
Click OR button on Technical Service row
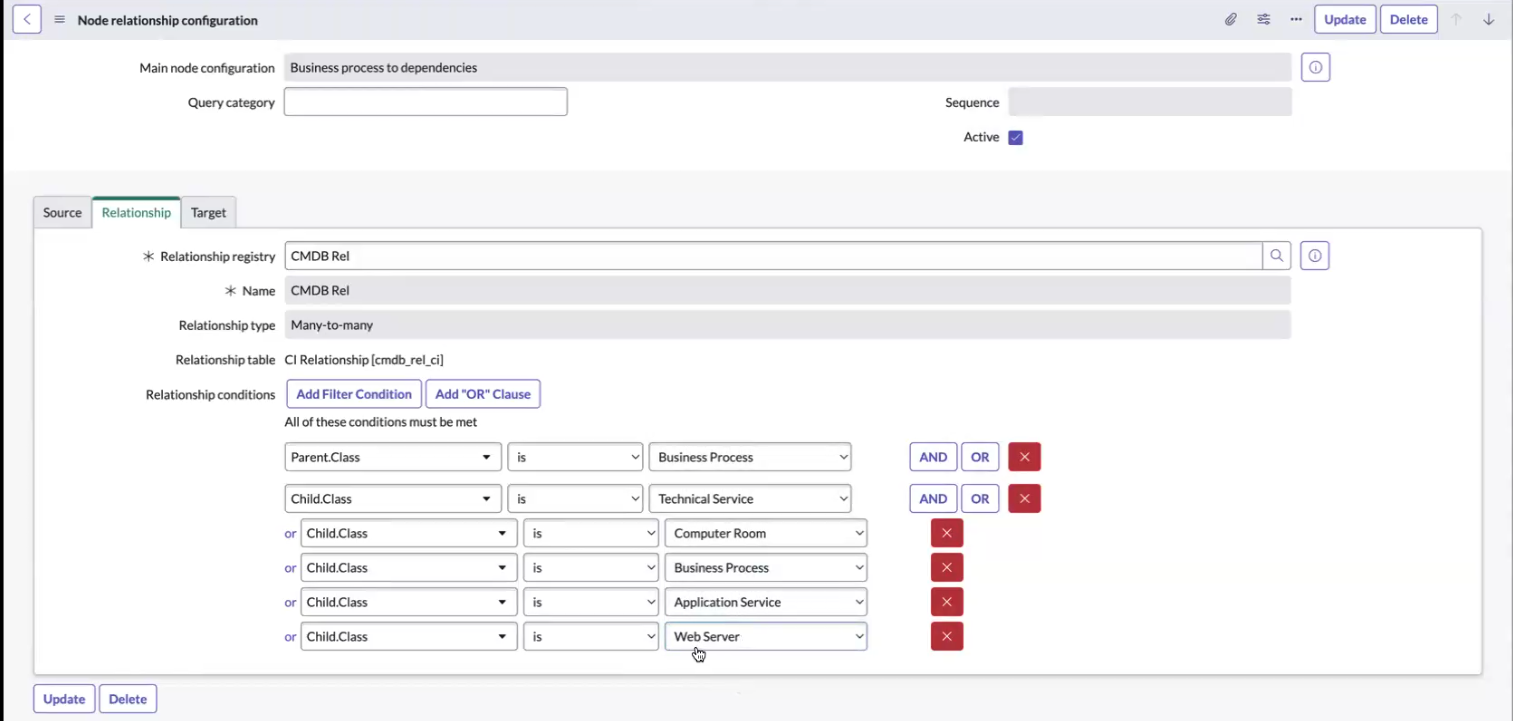click(980, 498)
